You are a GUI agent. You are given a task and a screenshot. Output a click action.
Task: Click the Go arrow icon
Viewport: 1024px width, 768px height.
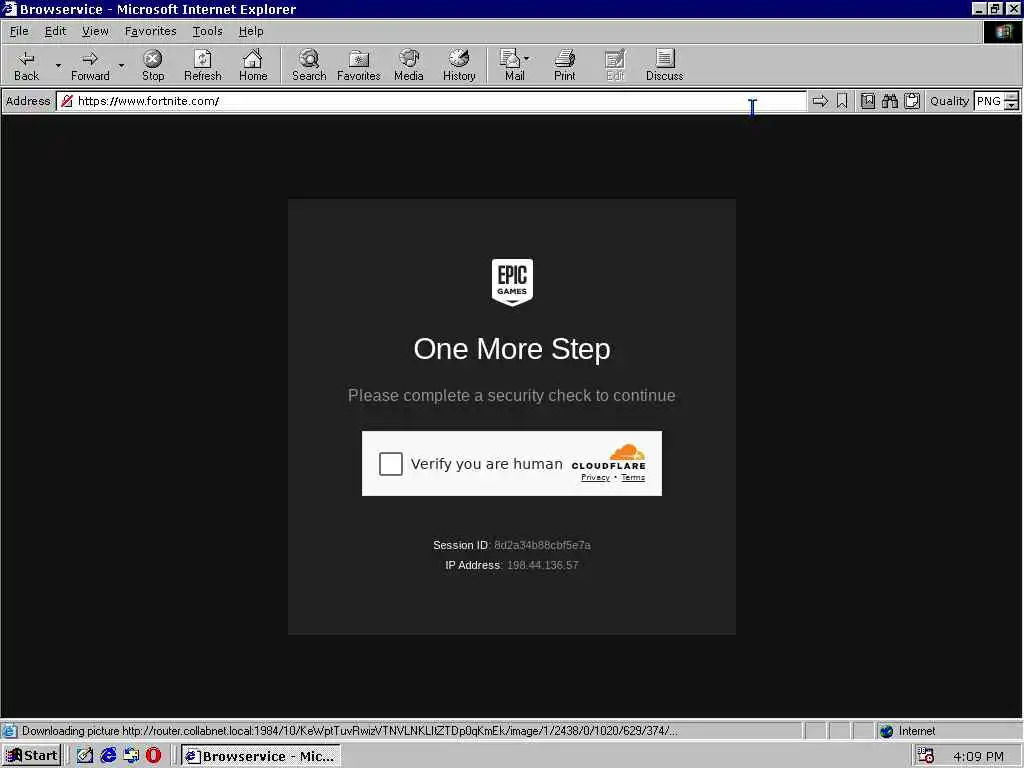(820, 101)
